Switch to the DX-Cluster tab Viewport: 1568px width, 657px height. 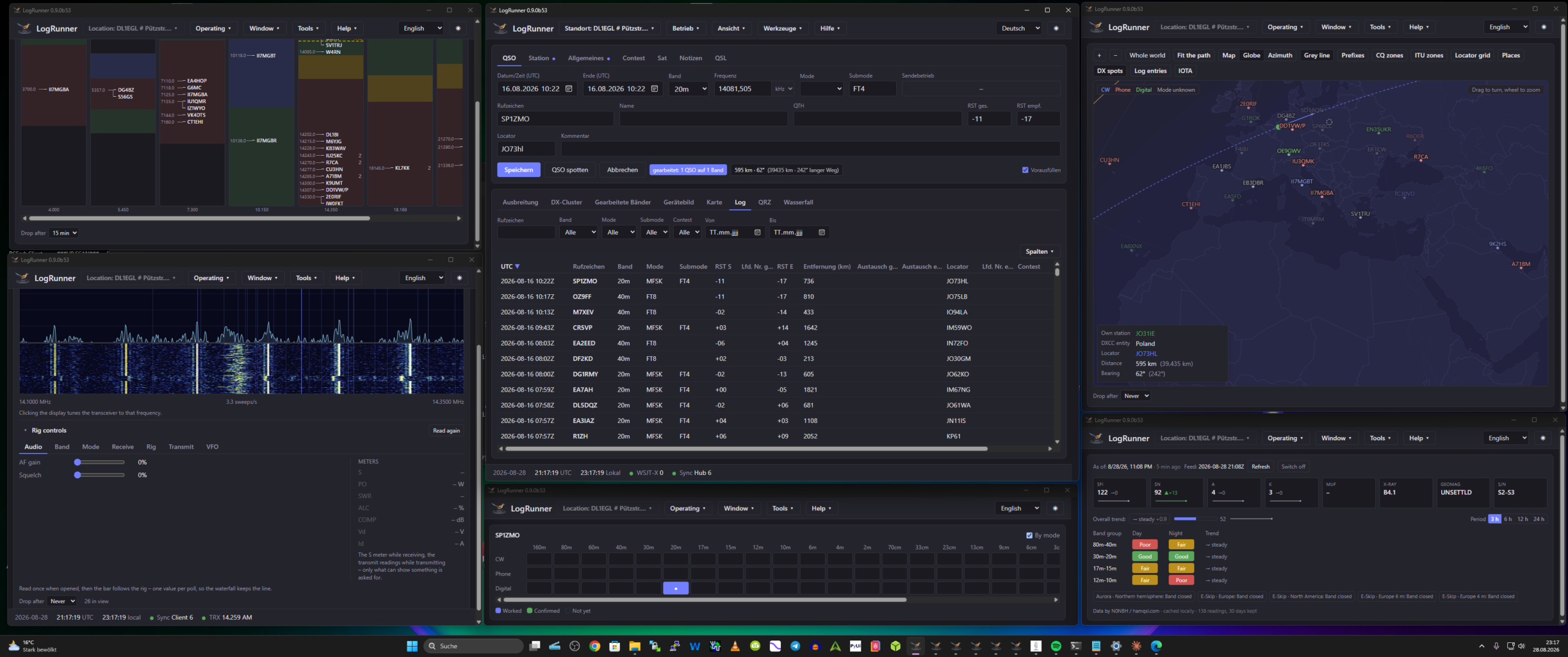click(x=567, y=202)
